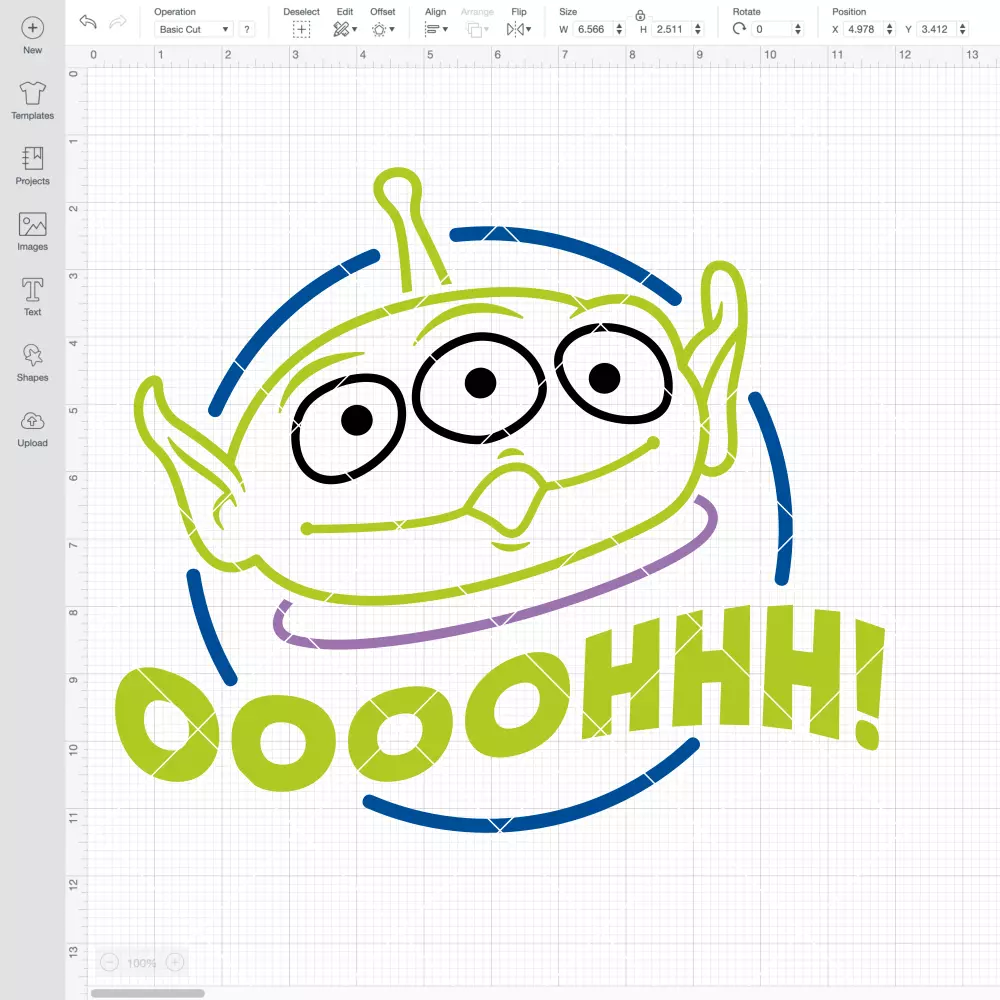
Task: Open the Templates panel
Action: point(33,93)
